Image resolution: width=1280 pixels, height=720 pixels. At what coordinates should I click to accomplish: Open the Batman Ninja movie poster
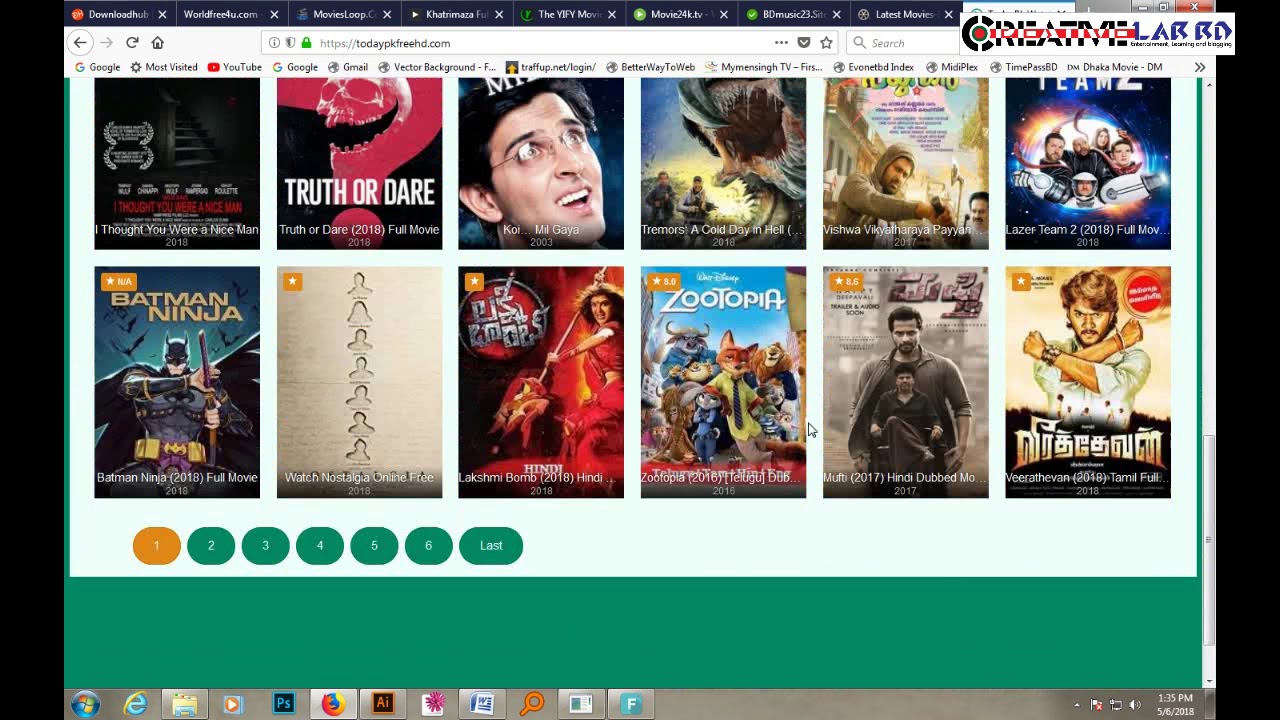(177, 382)
